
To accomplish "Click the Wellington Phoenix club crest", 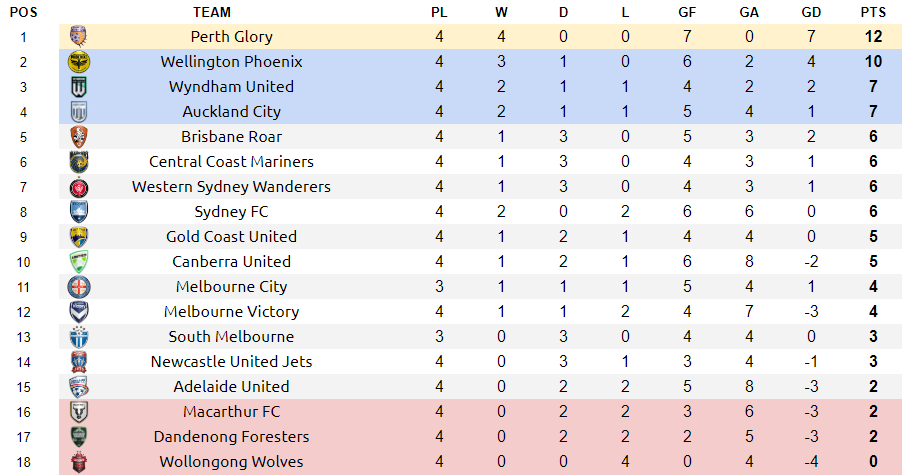I will [79, 62].
